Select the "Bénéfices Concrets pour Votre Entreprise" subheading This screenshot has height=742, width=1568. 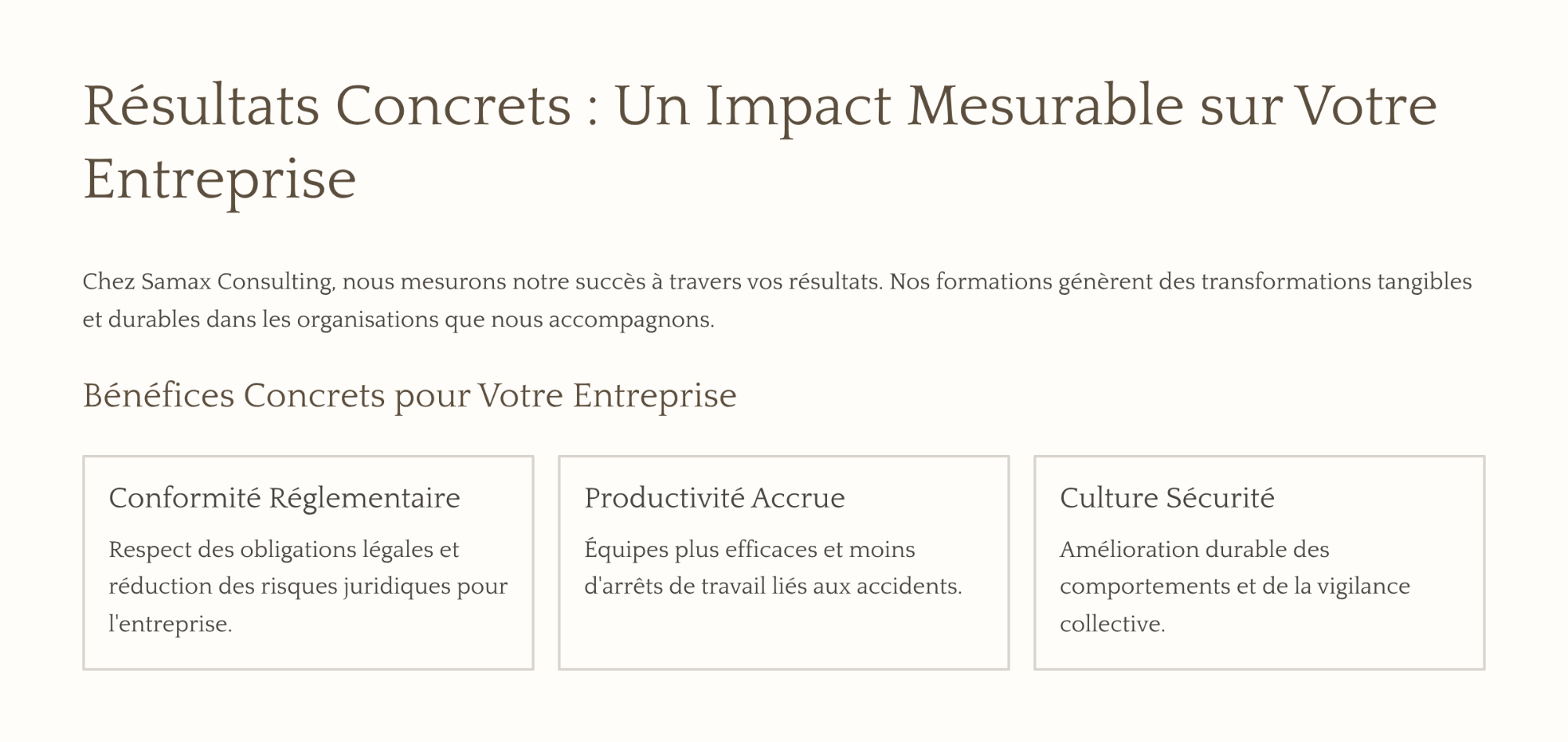[409, 395]
